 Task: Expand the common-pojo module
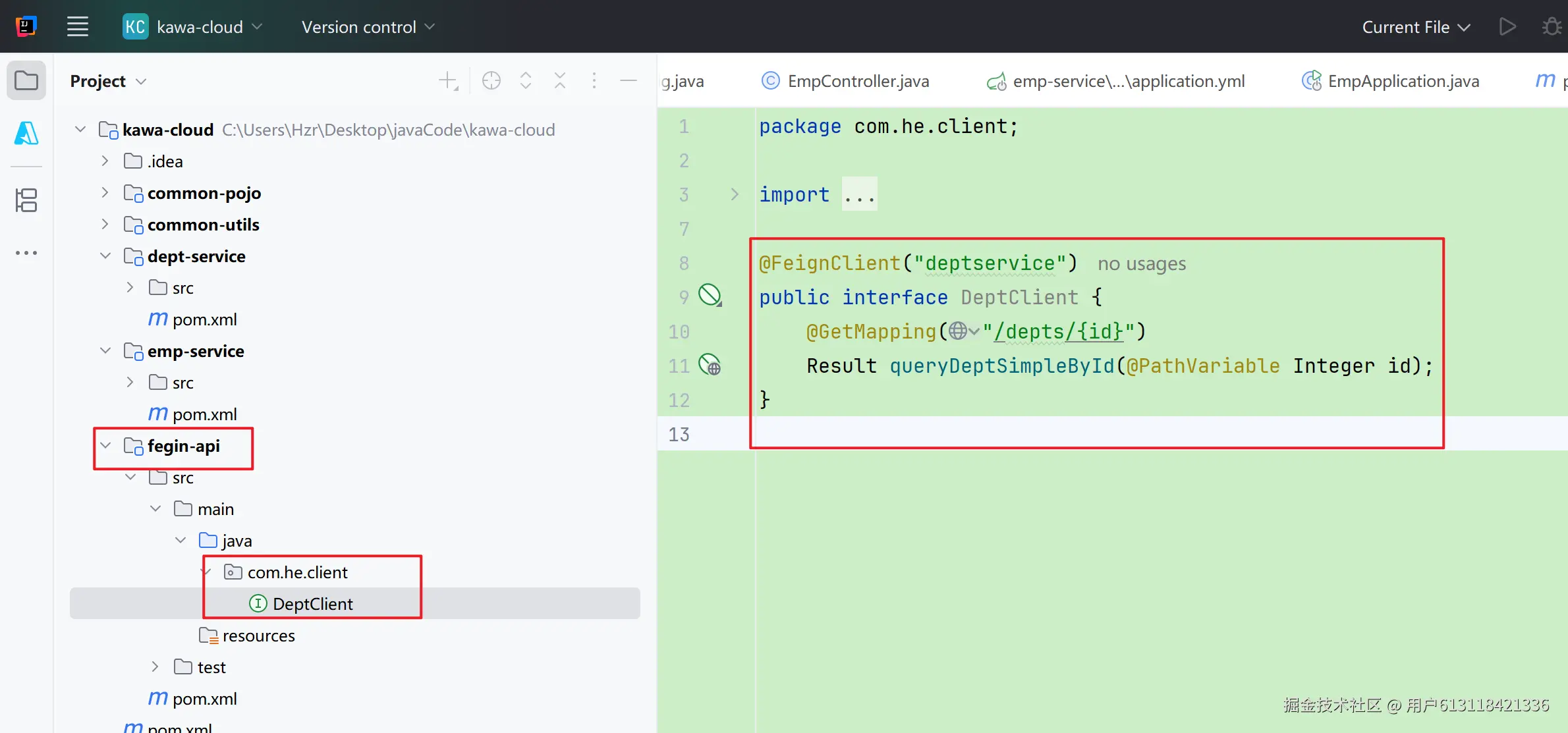[105, 193]
